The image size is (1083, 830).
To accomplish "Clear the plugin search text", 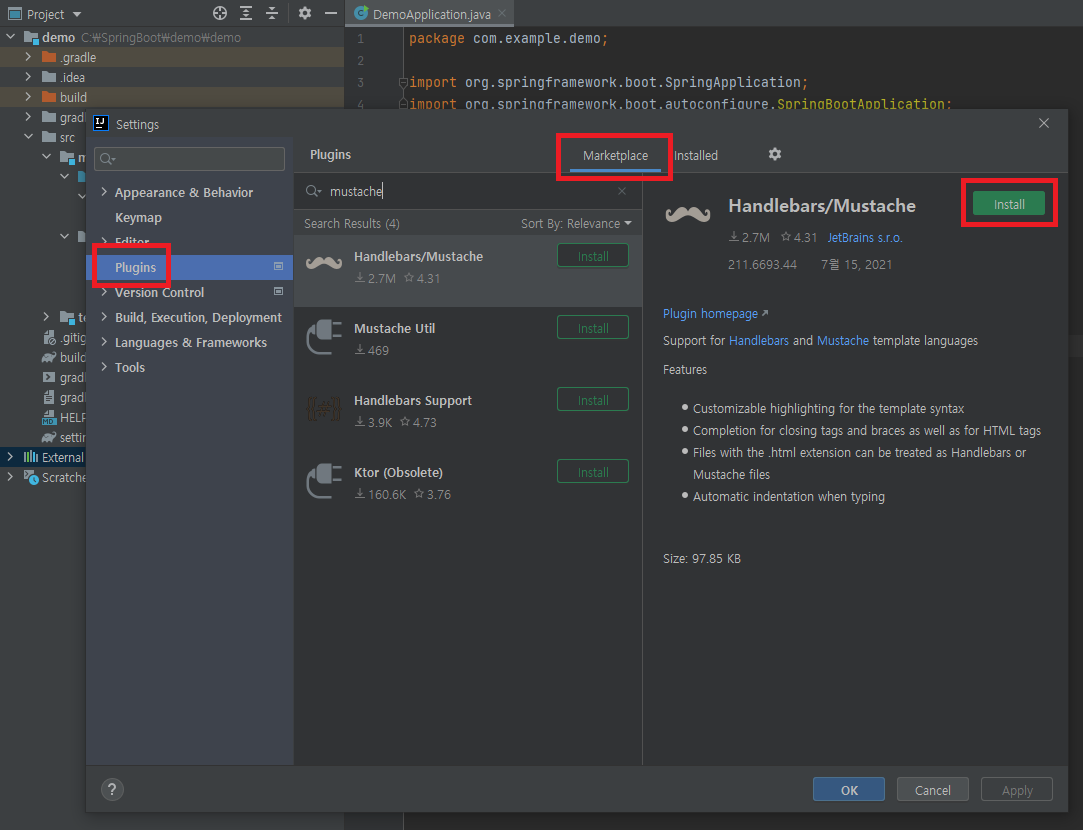I will coord(622,191).
